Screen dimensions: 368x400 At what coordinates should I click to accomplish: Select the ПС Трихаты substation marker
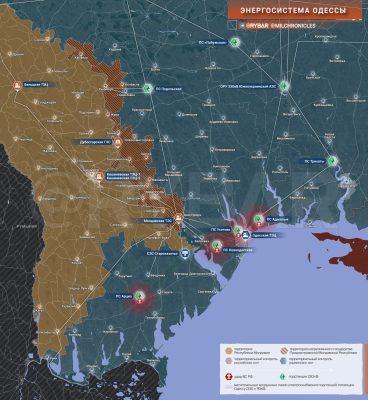(x=332, y=161)
